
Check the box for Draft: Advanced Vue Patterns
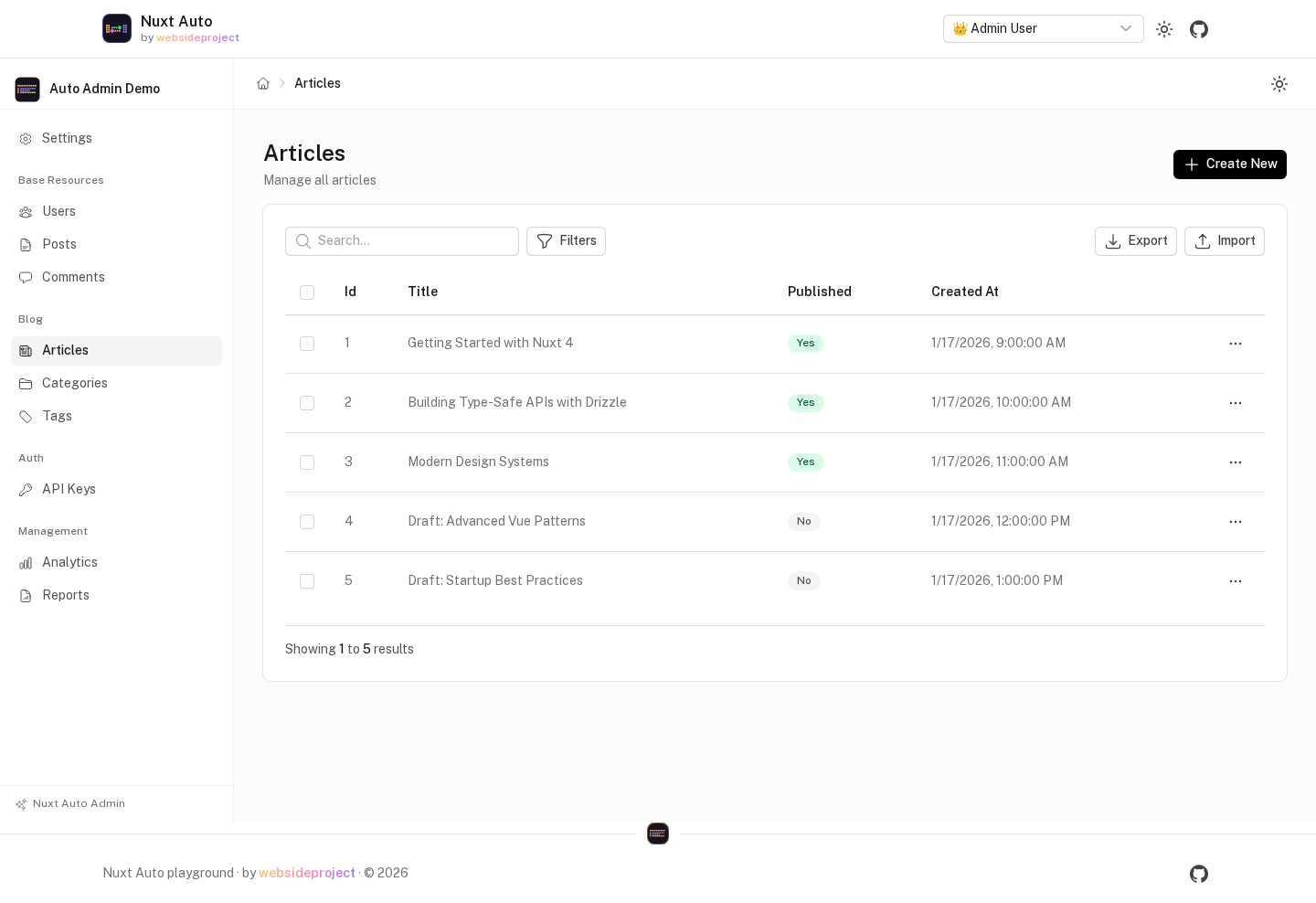click(307, 522)
